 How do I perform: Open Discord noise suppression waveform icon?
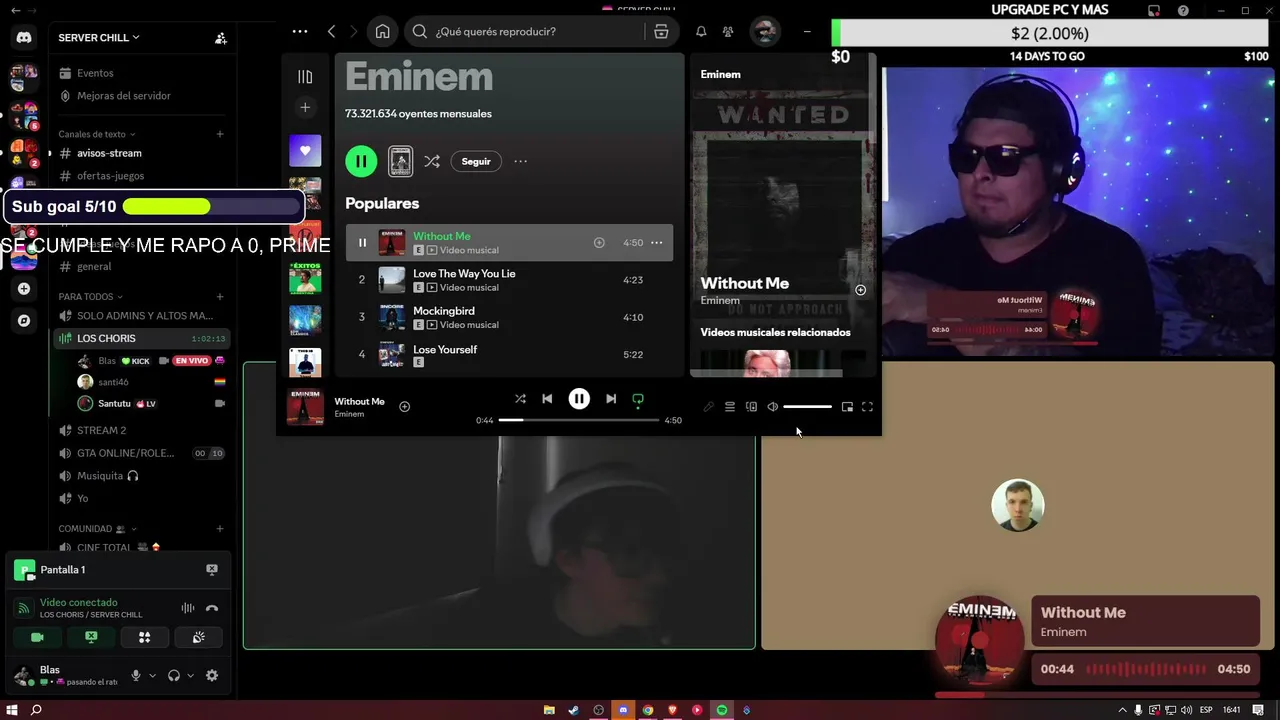(187, 608)
